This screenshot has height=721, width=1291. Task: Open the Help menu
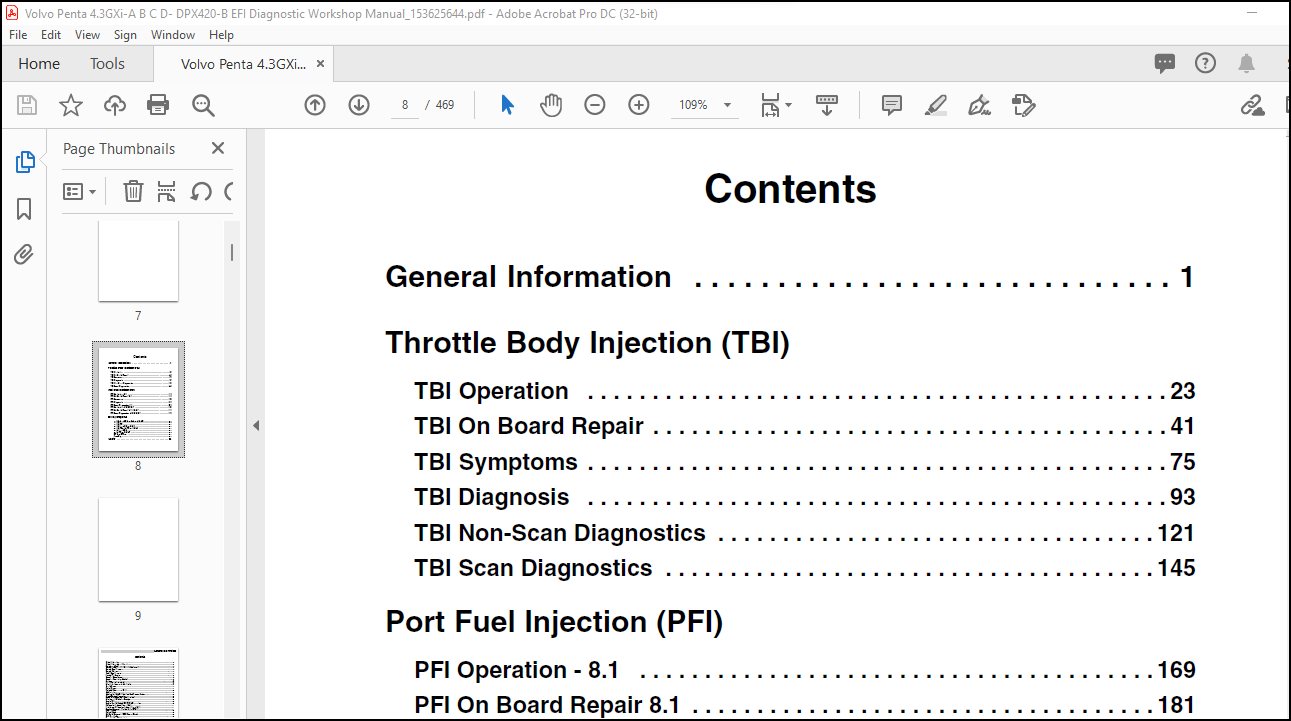click(x=221, y=34)
